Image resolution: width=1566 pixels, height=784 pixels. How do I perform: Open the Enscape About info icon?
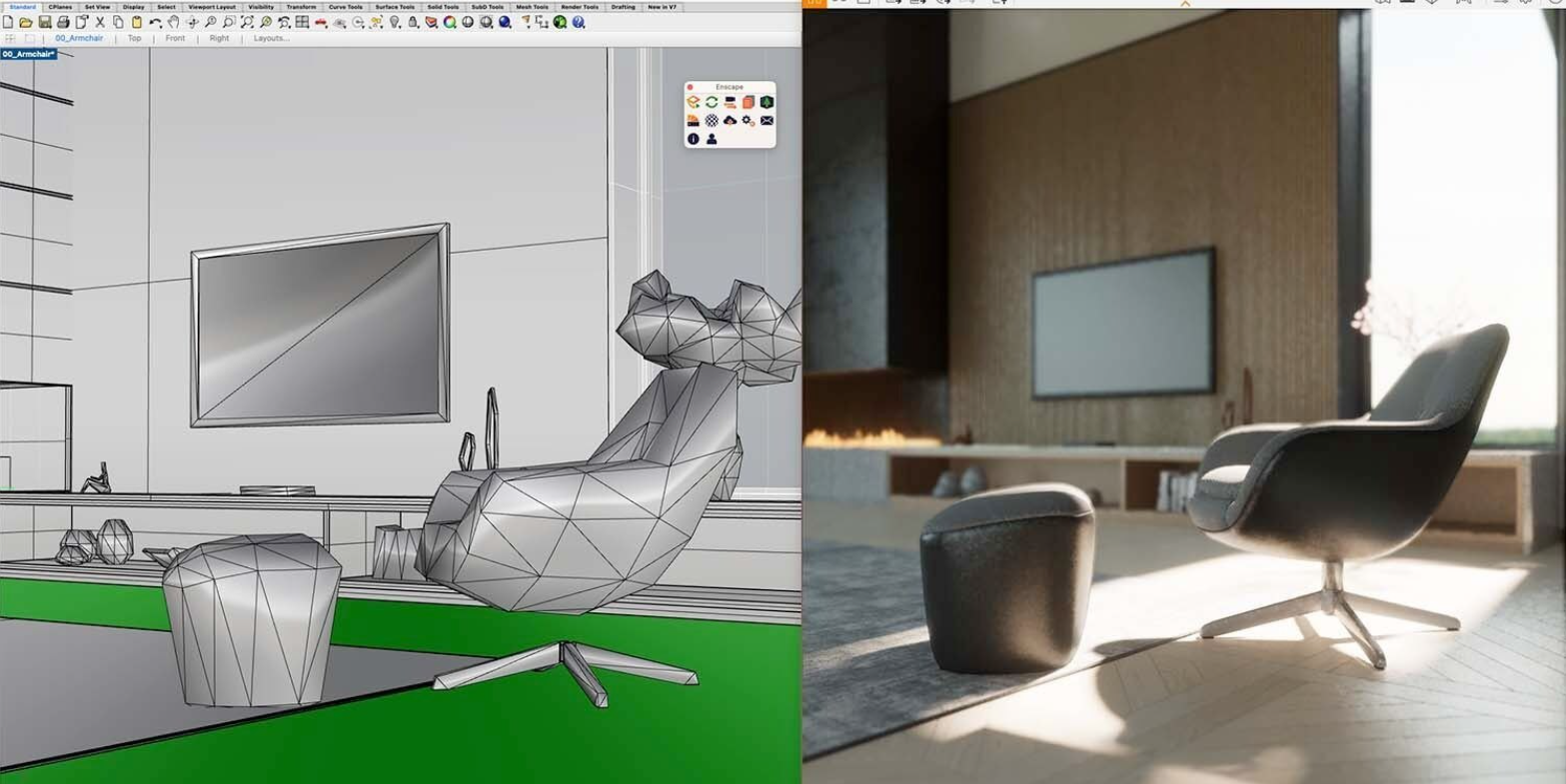point(693,139)
